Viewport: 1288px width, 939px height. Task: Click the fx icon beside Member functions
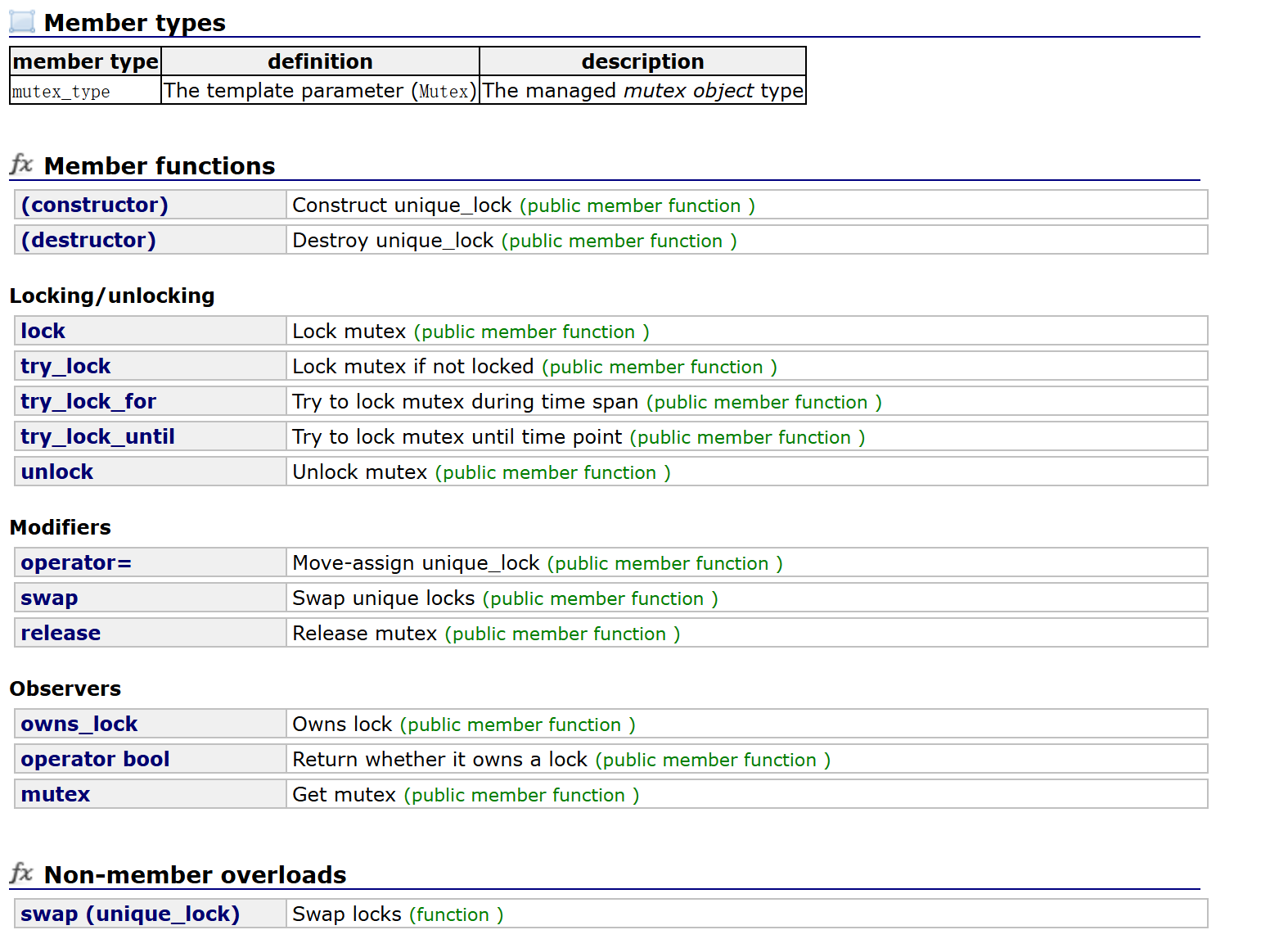(x=21, y=165)
